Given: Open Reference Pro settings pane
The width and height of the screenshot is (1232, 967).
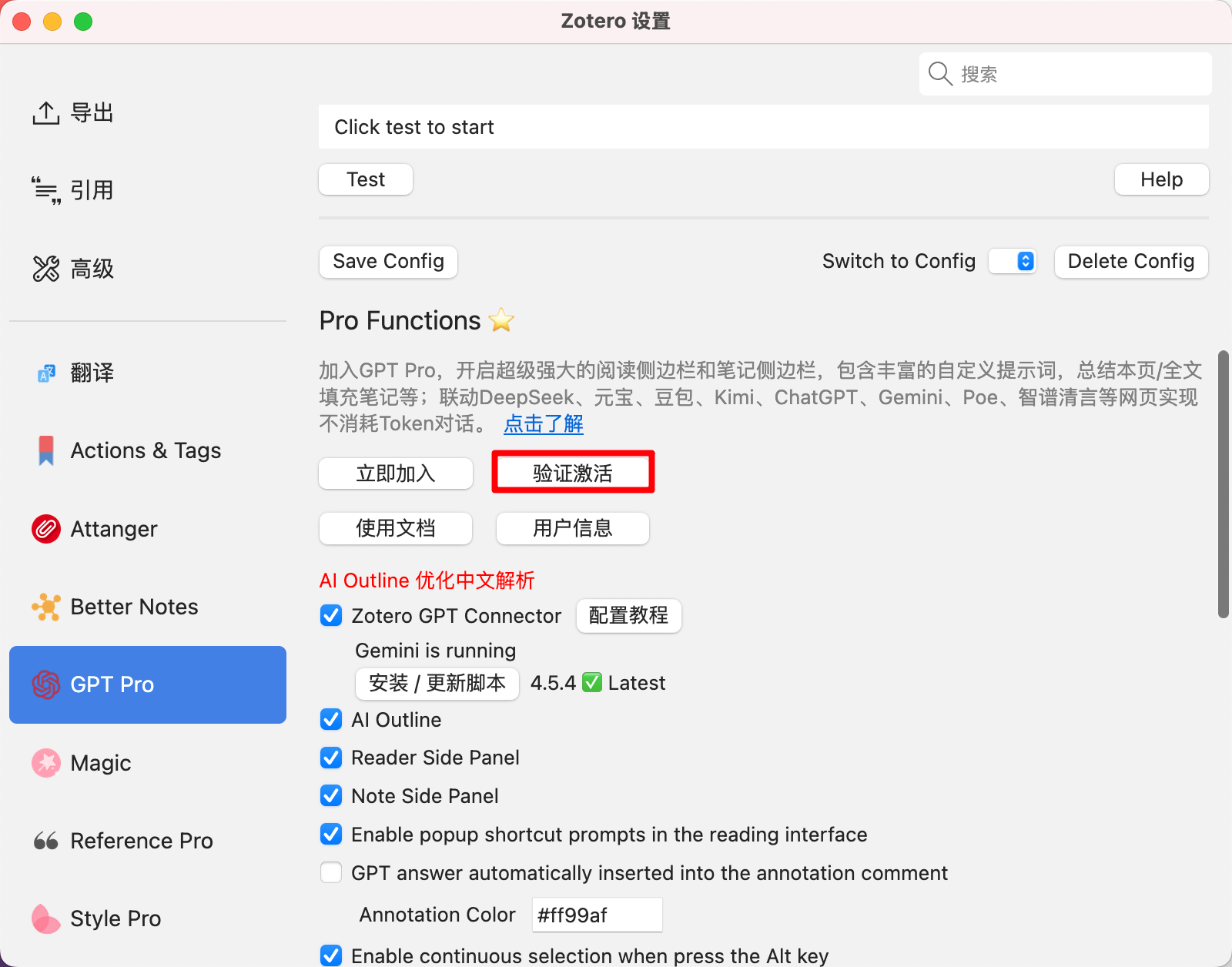Looking at the screenshot, I should click(x=148, y=841).
